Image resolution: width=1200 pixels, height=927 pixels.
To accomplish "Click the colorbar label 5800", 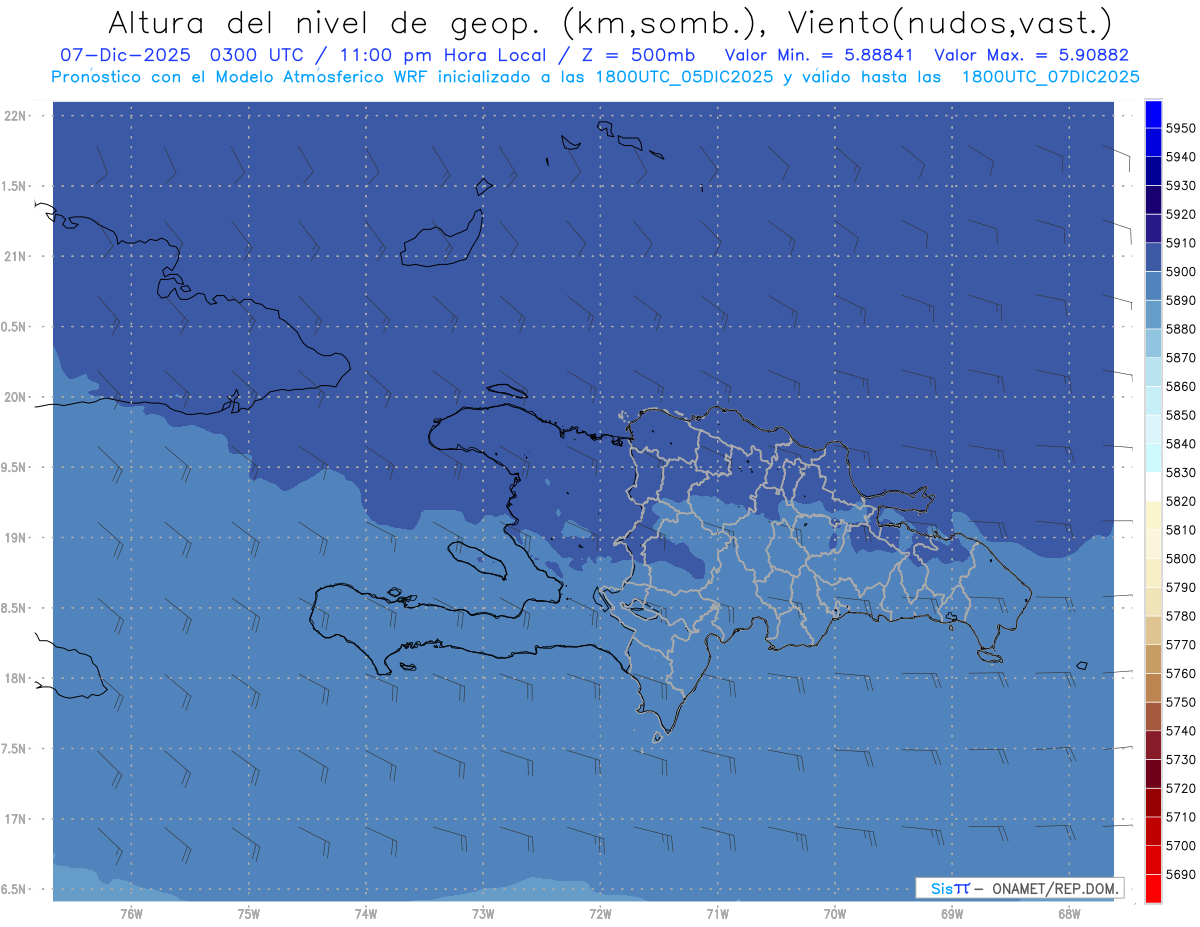I will [x=1180, y=559].
